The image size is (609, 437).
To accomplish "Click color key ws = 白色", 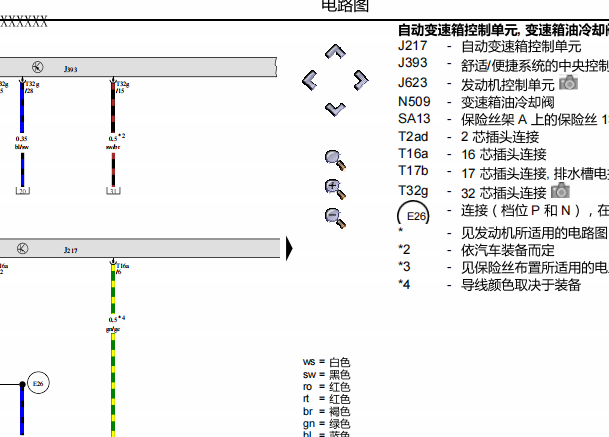I will point(326,362).
